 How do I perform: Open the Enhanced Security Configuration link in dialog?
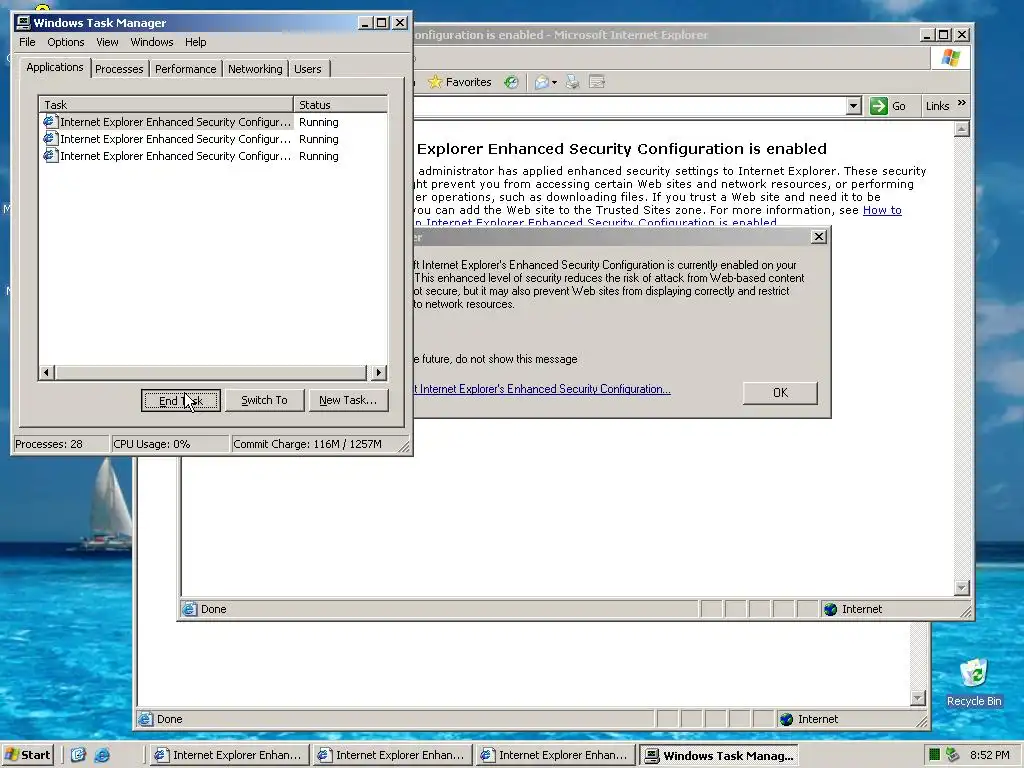point(542,389)
